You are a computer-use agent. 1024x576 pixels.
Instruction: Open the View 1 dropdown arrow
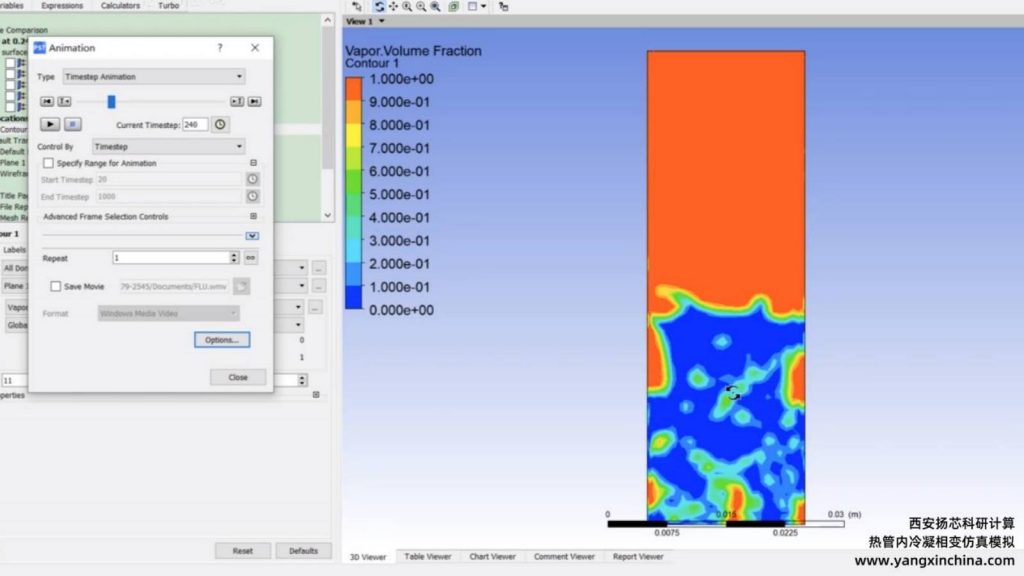pyautogui.click(x=382, y=22)
